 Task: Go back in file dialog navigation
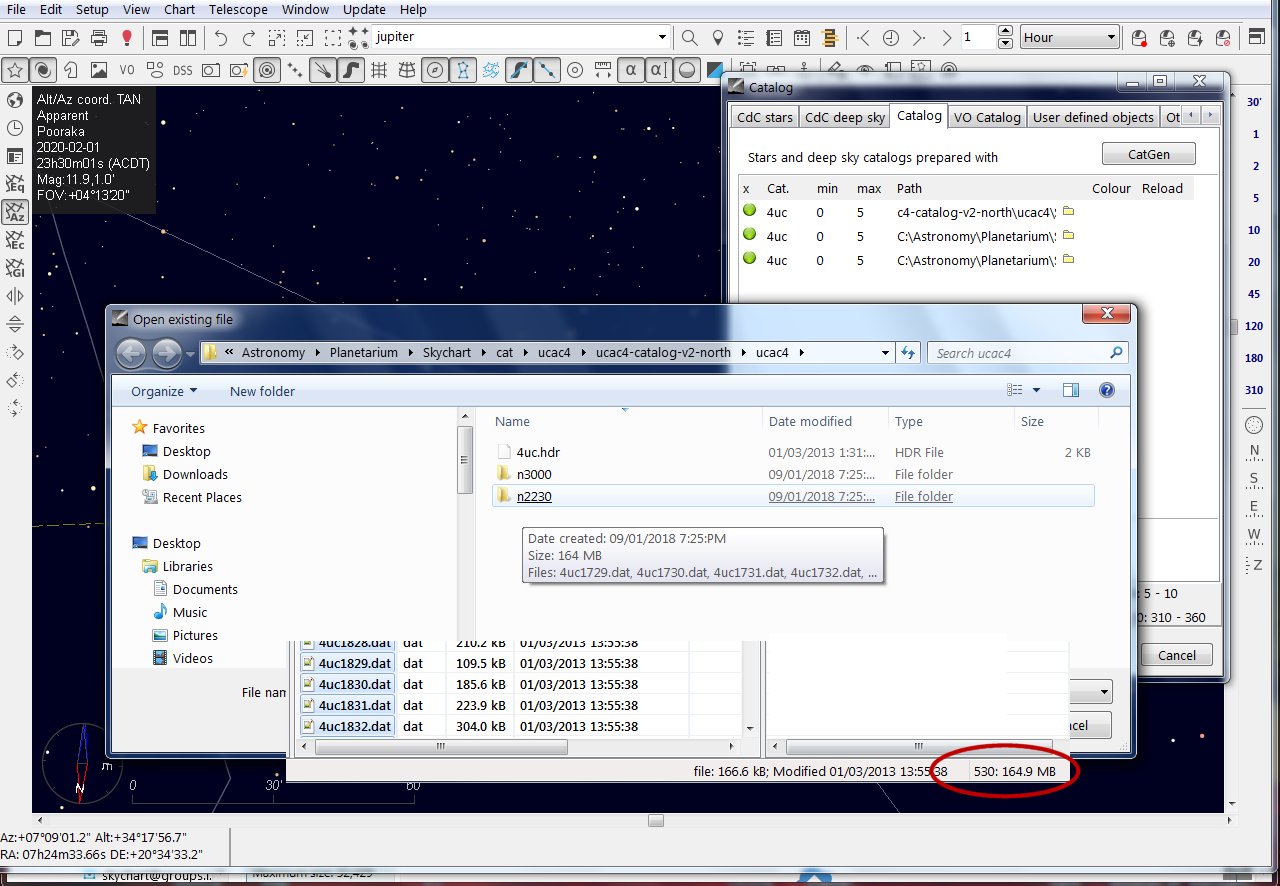click(x=131, y=352)
